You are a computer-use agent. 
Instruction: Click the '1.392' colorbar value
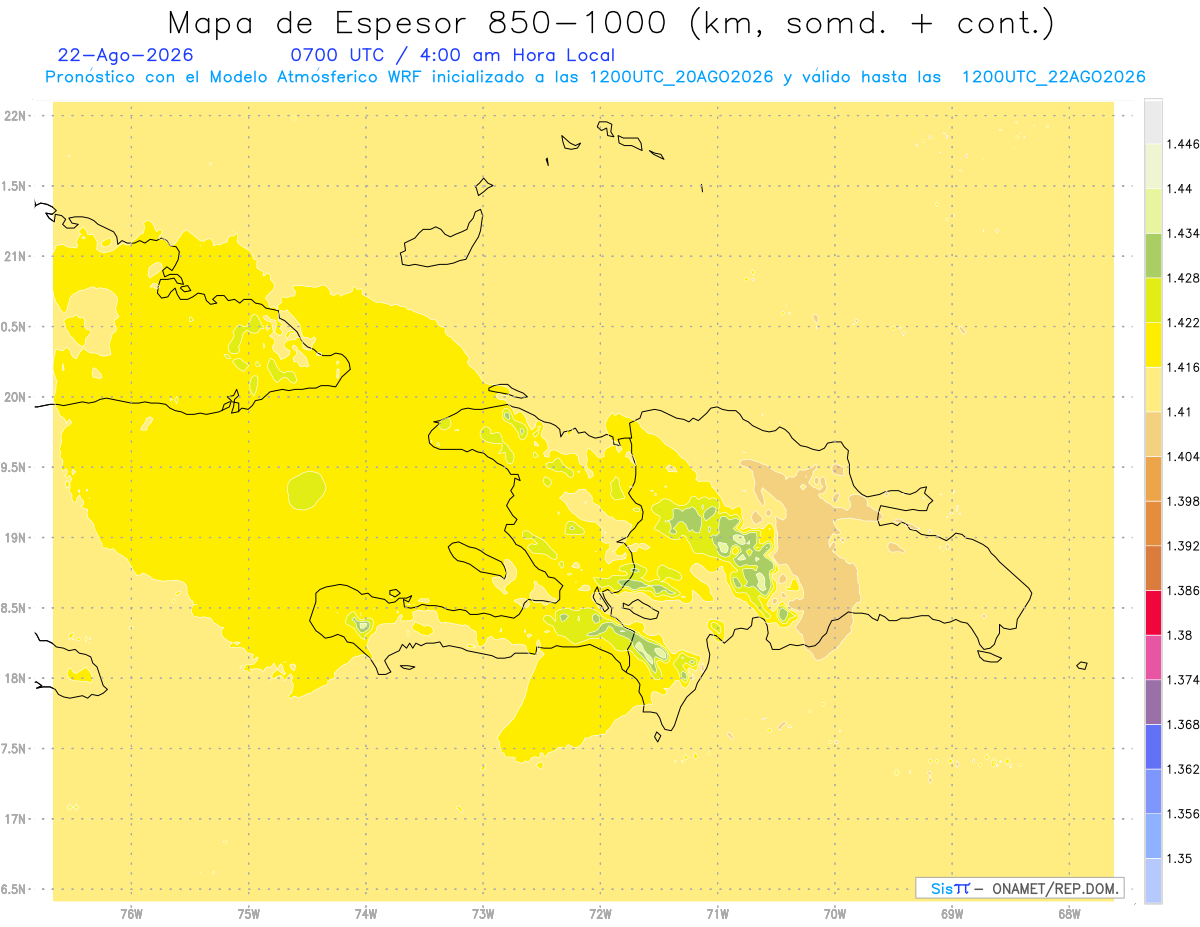[x=1183, y=546]
